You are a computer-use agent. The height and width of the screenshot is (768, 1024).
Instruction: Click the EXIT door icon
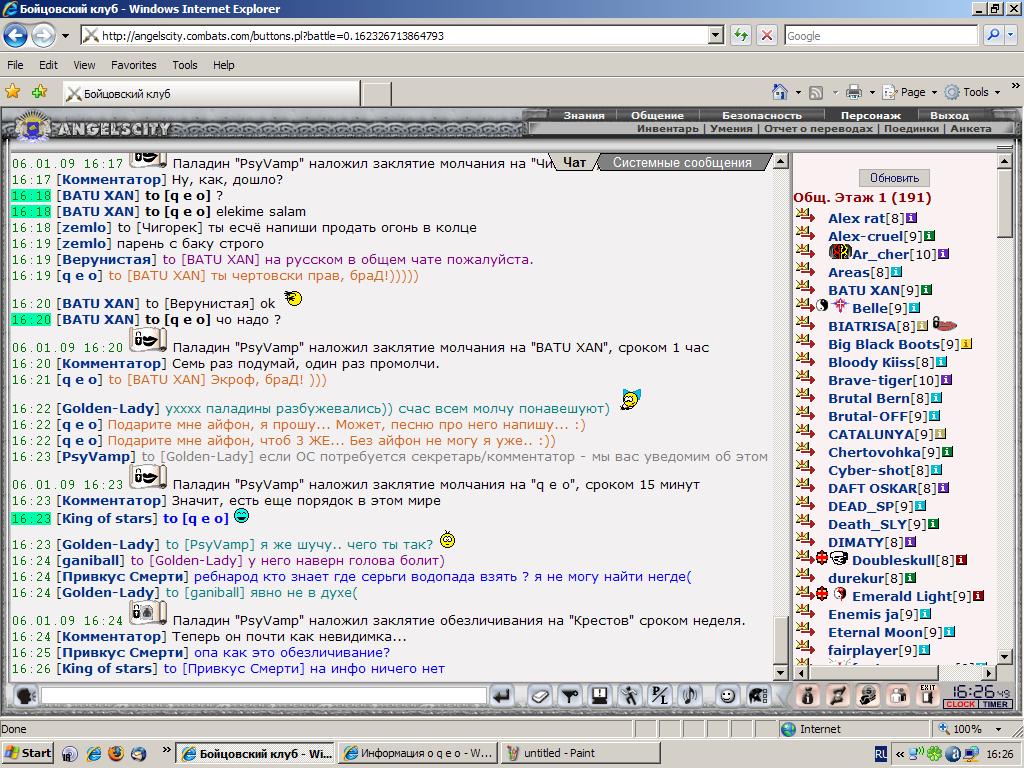tap(928, 696)
